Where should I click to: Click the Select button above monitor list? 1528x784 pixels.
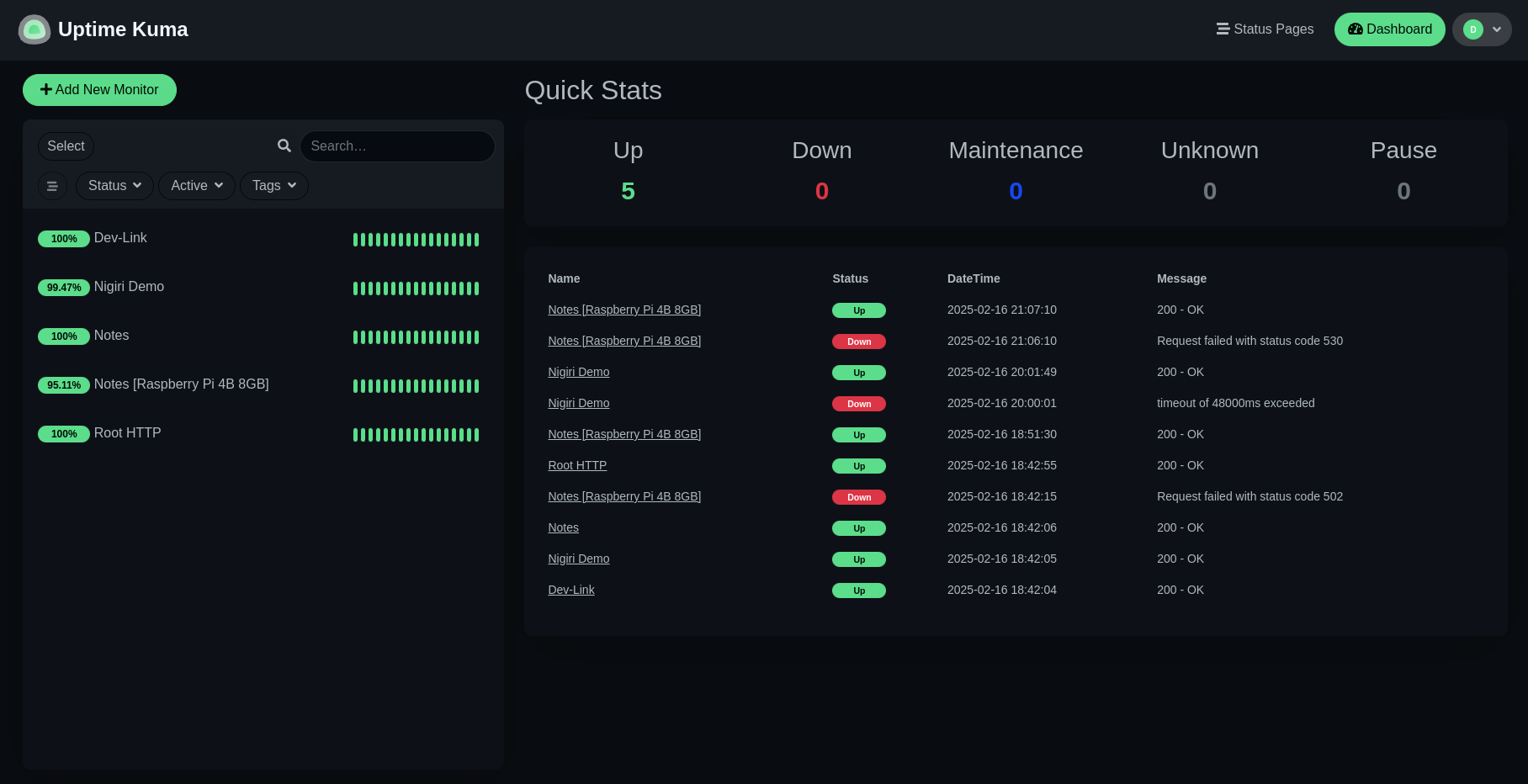(x=66, y=146)
